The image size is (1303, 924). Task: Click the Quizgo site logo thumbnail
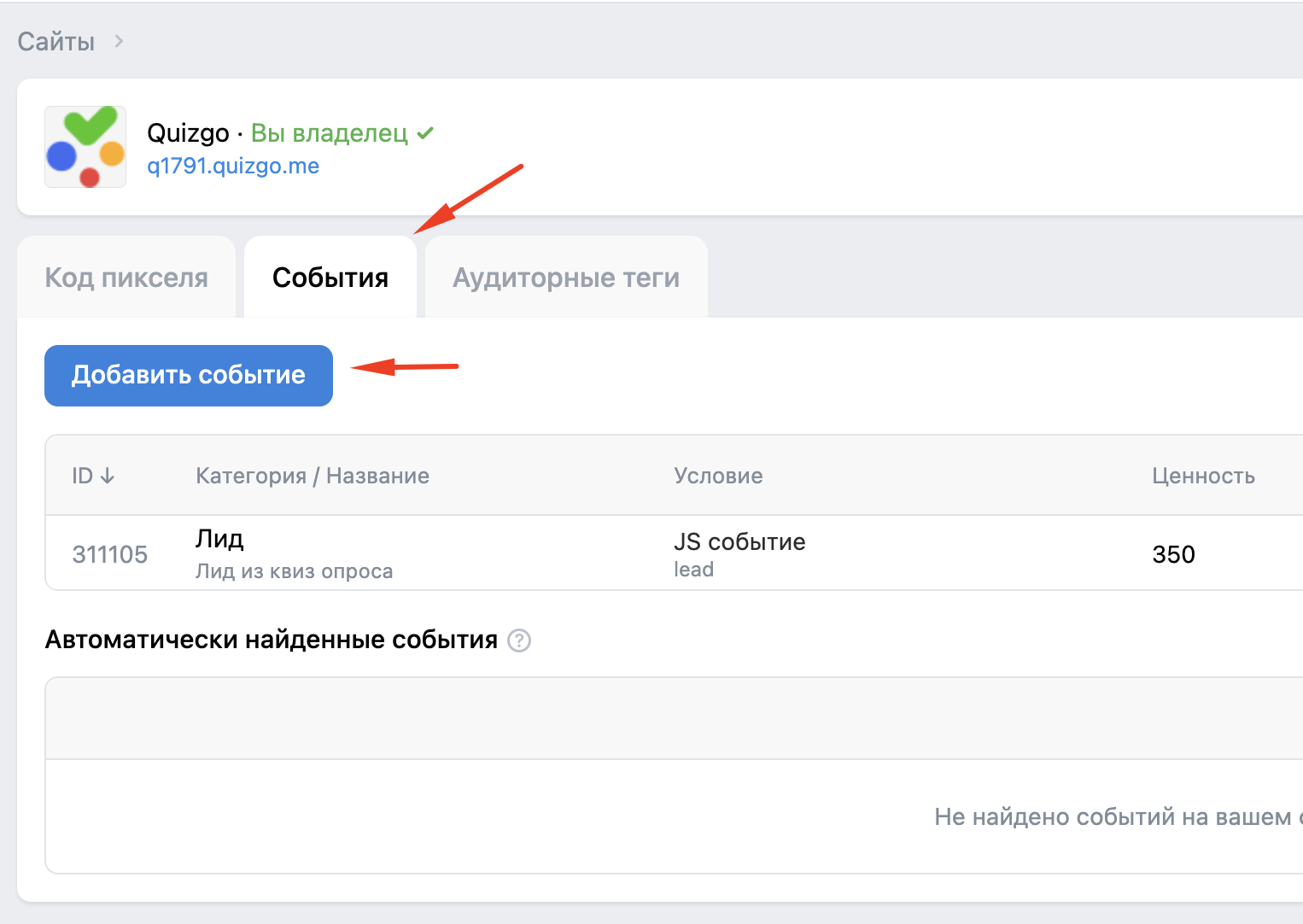tap(85, 147)
